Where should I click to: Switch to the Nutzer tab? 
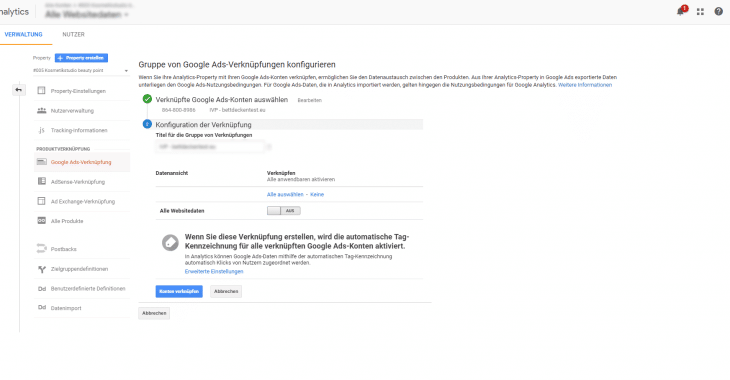click(x=74, y=34)
